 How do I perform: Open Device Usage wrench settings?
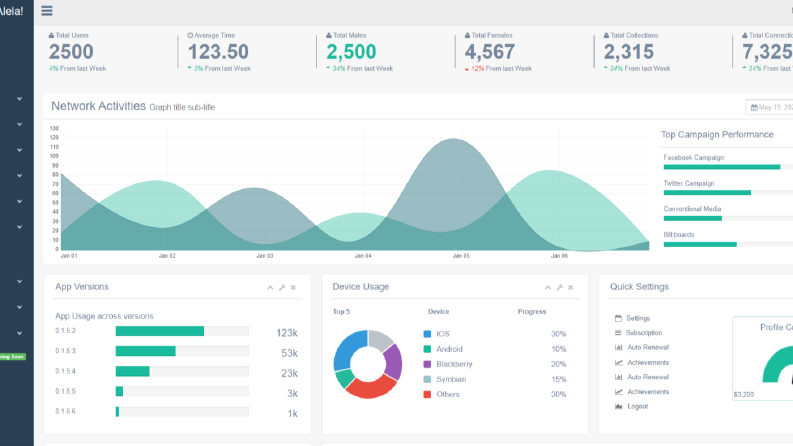[559, 287]
